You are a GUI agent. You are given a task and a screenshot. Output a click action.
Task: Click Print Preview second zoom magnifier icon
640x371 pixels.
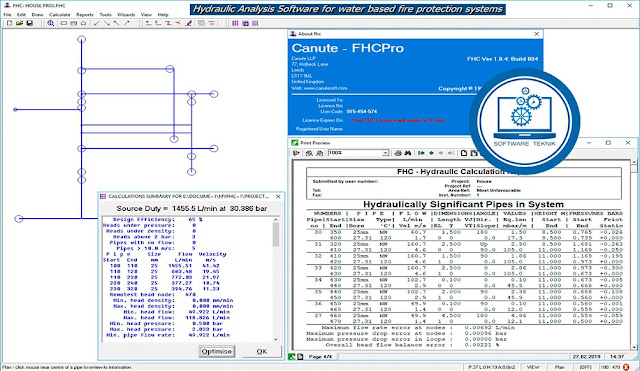click(320, 153)
